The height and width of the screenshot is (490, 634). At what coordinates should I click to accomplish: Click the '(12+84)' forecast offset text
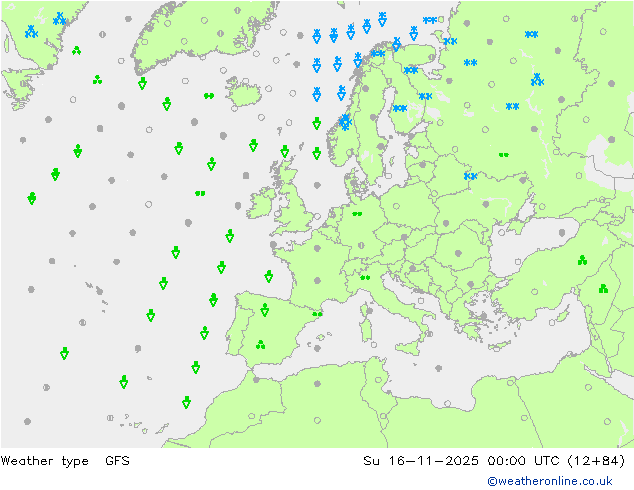coord(596,460)
